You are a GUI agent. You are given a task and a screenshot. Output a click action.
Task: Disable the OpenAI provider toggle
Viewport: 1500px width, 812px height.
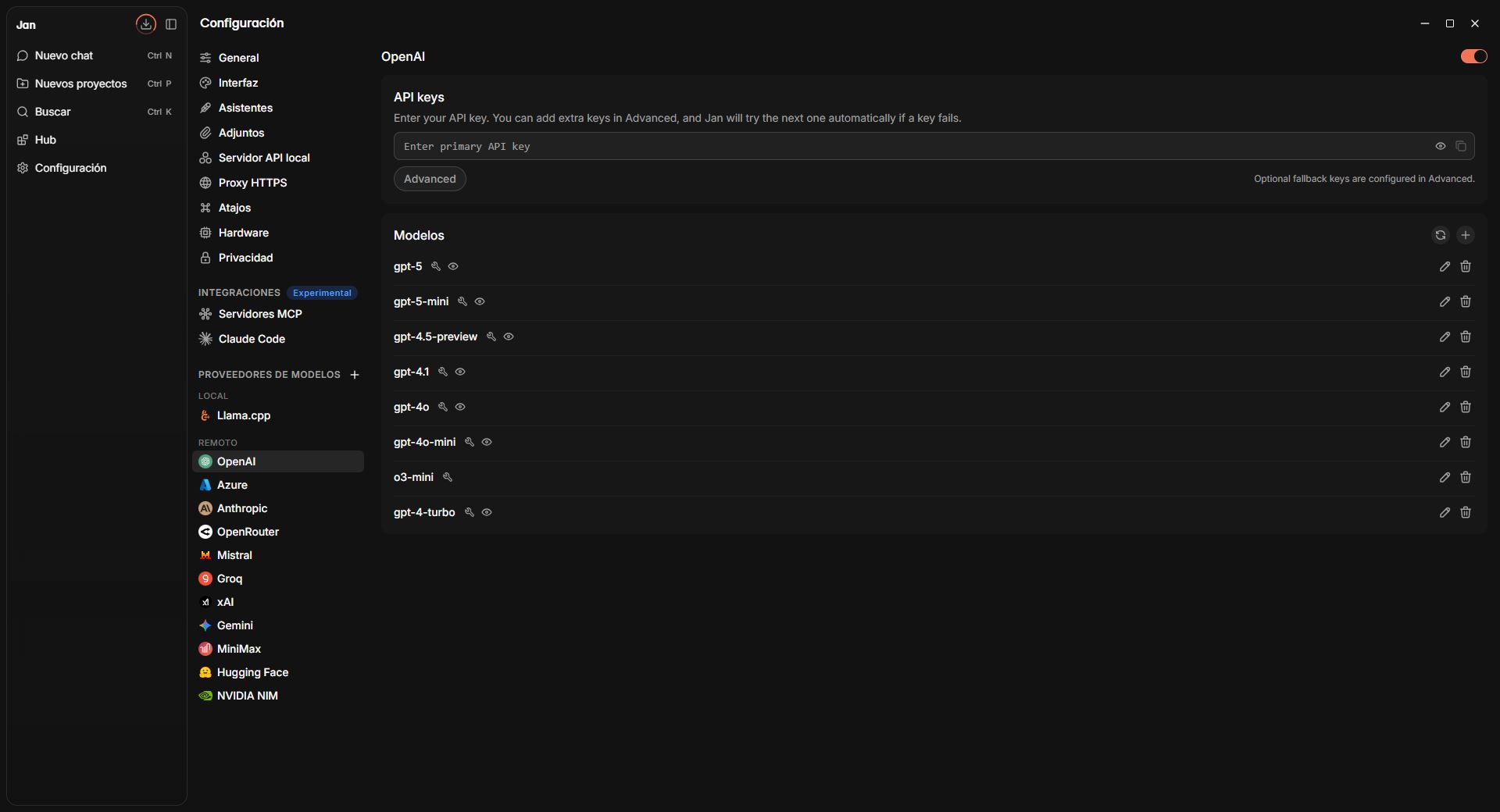pos(1474,56)
